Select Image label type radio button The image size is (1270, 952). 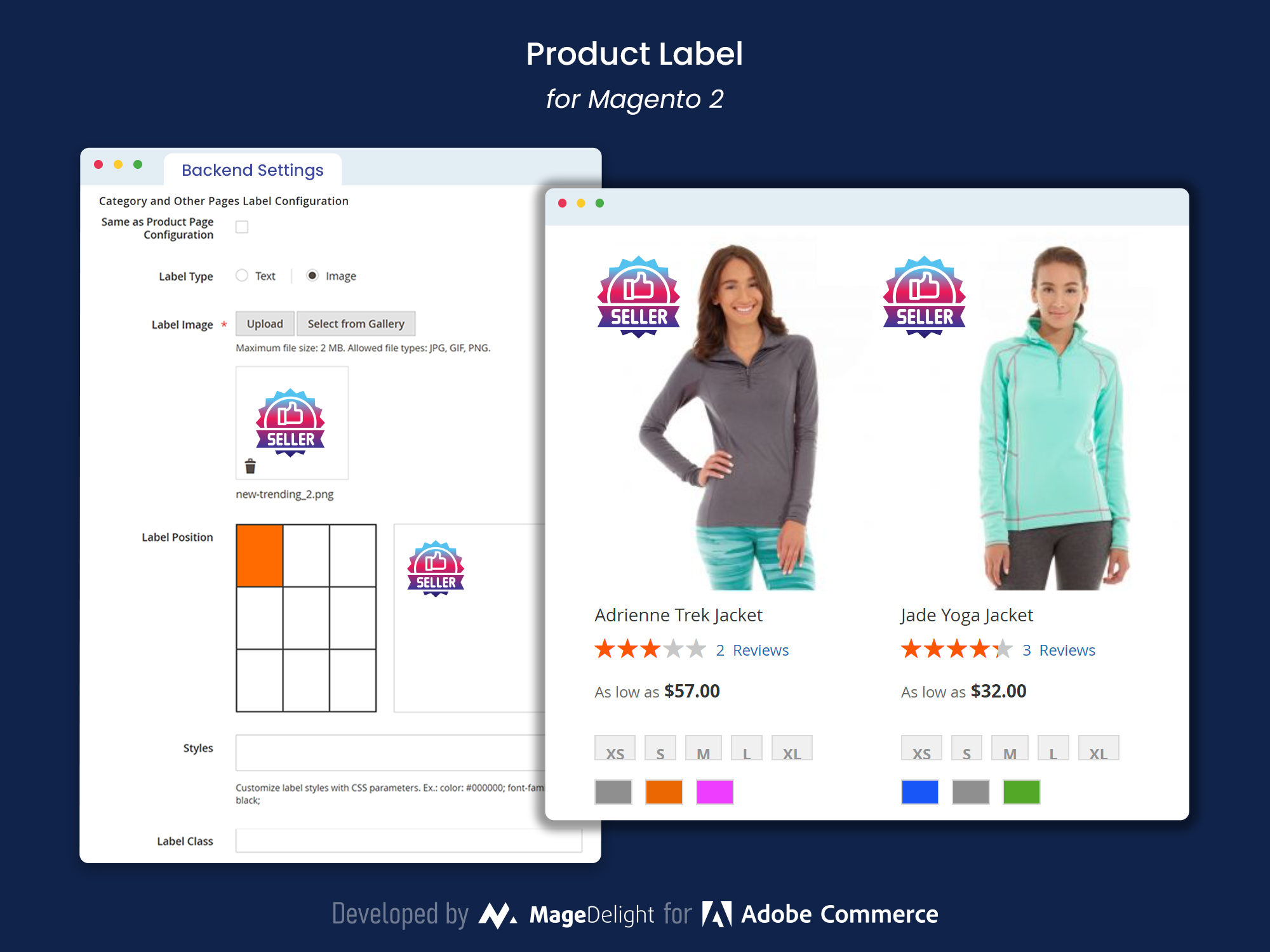pos(312,275)
